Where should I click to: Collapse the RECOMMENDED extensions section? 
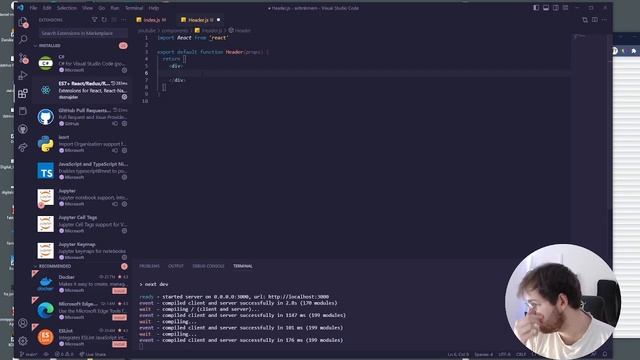tap(55, 266)
